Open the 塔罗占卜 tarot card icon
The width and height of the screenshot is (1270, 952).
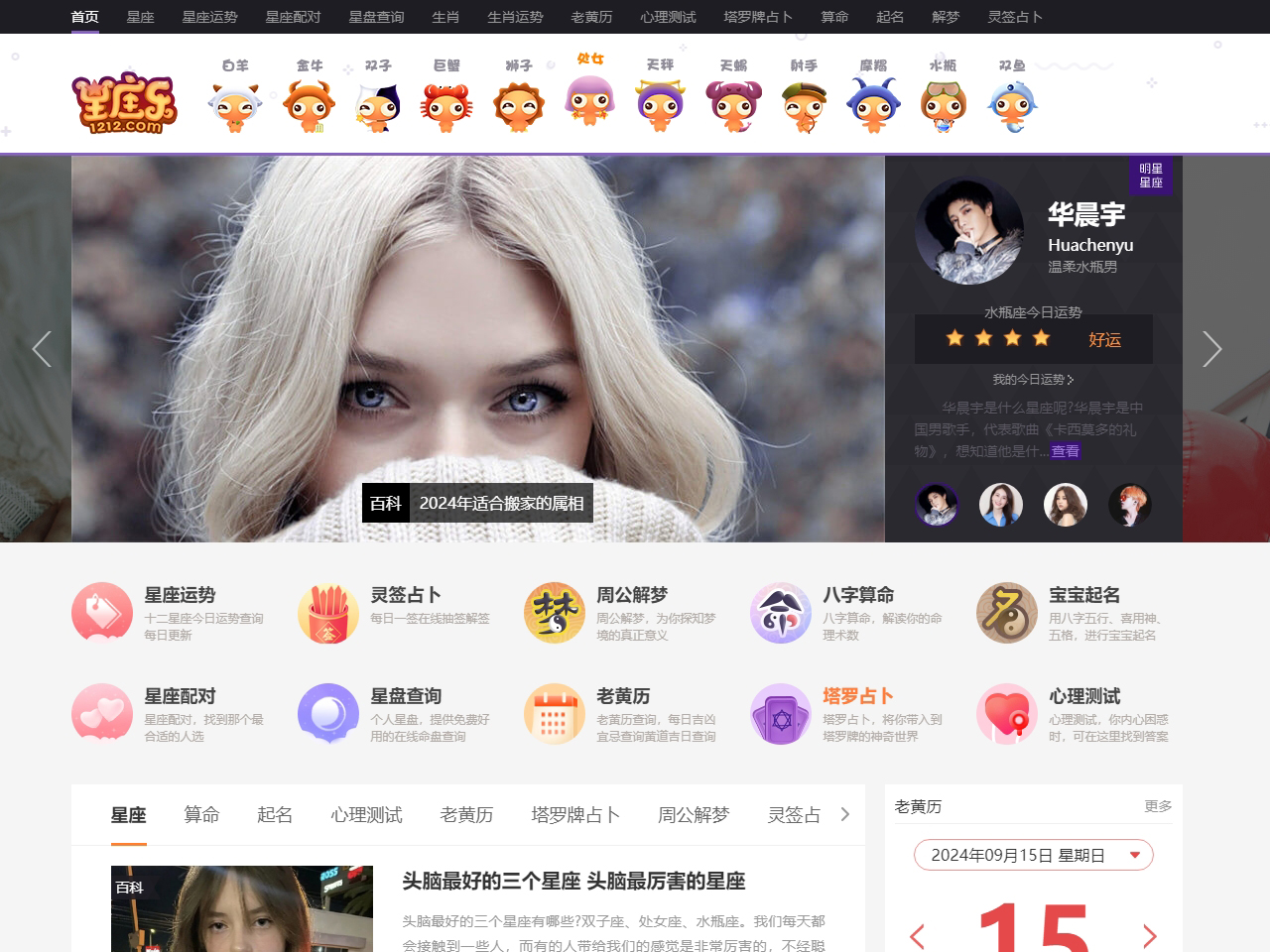[781, 714]
